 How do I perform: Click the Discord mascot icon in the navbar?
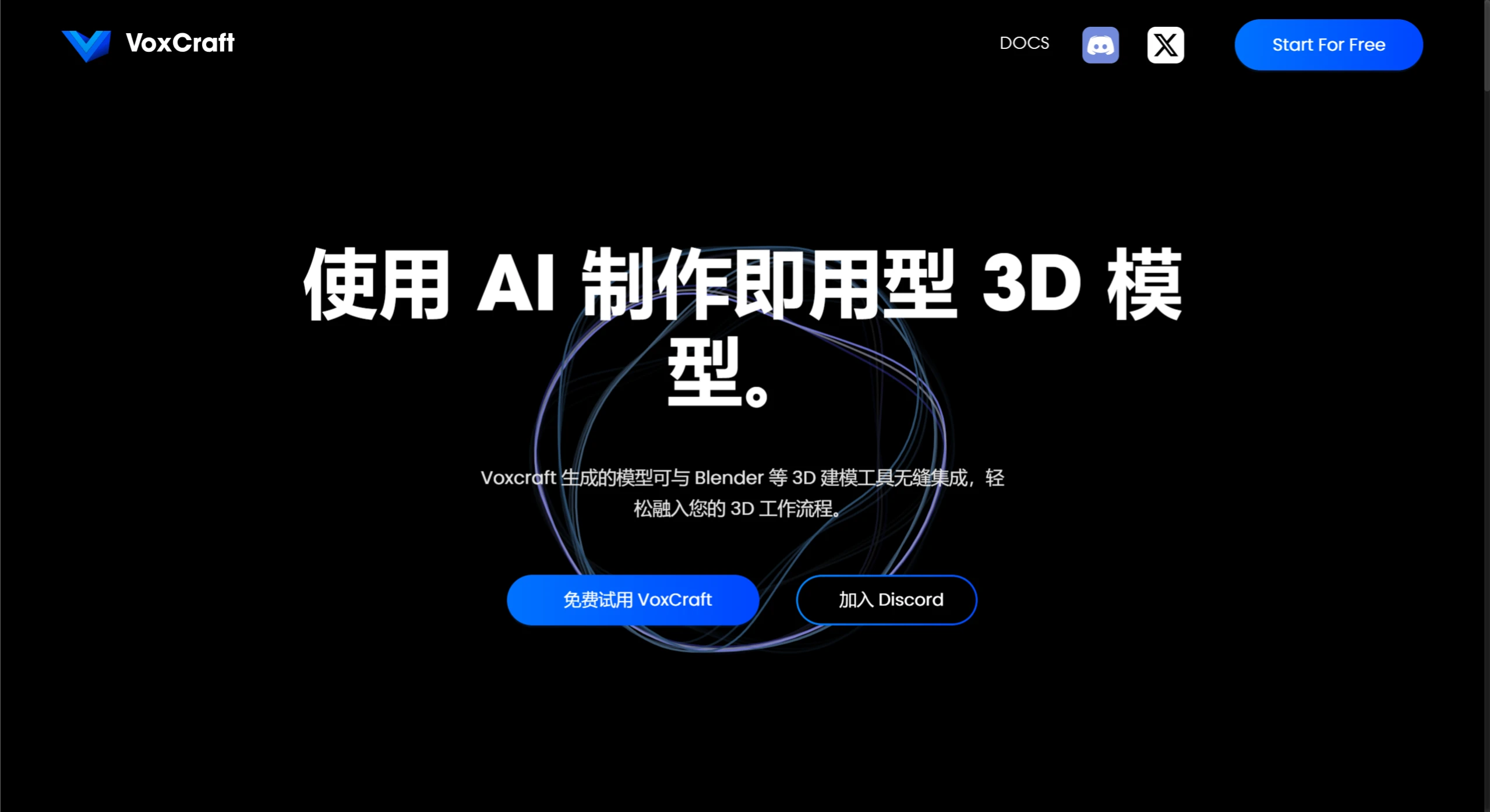tap(1101, 44)
